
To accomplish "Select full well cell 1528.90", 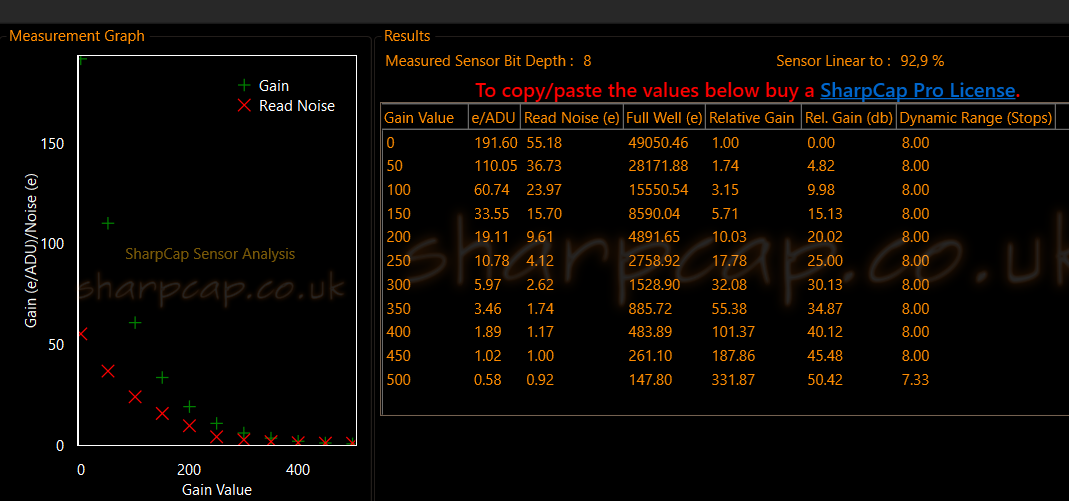I will (654, 284).
